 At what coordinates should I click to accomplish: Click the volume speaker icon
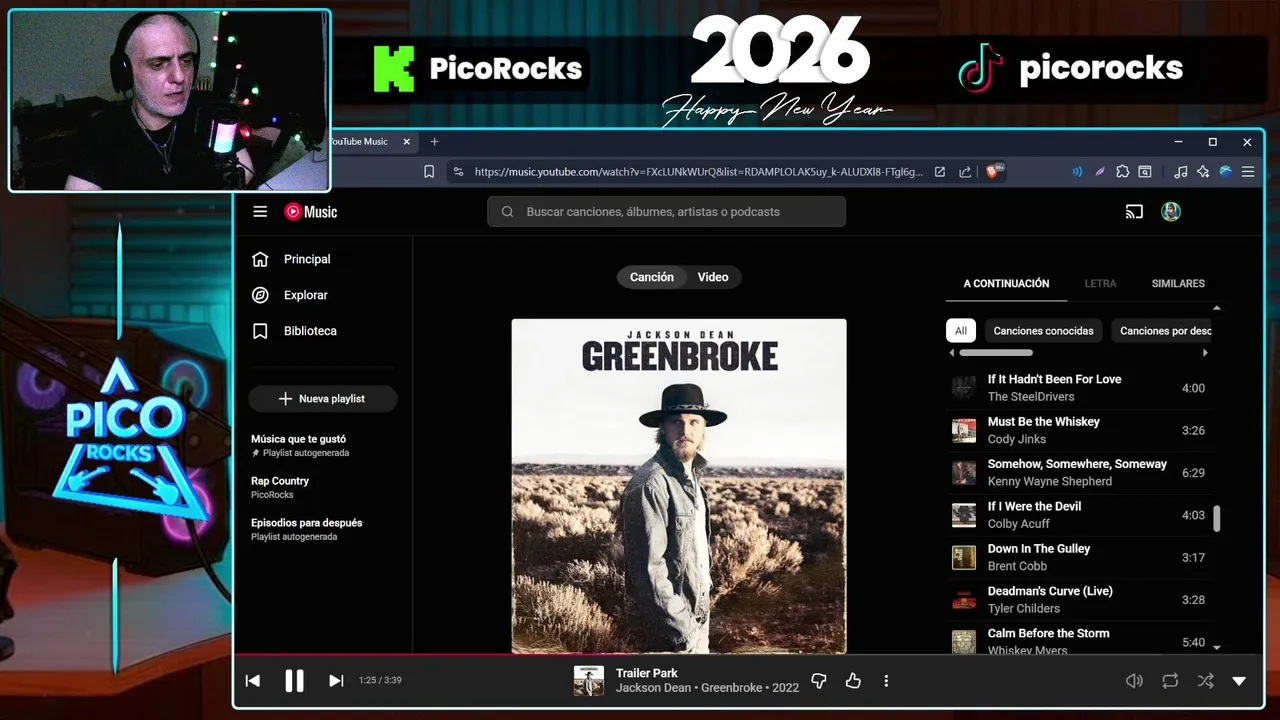(x=1134, y=681)
